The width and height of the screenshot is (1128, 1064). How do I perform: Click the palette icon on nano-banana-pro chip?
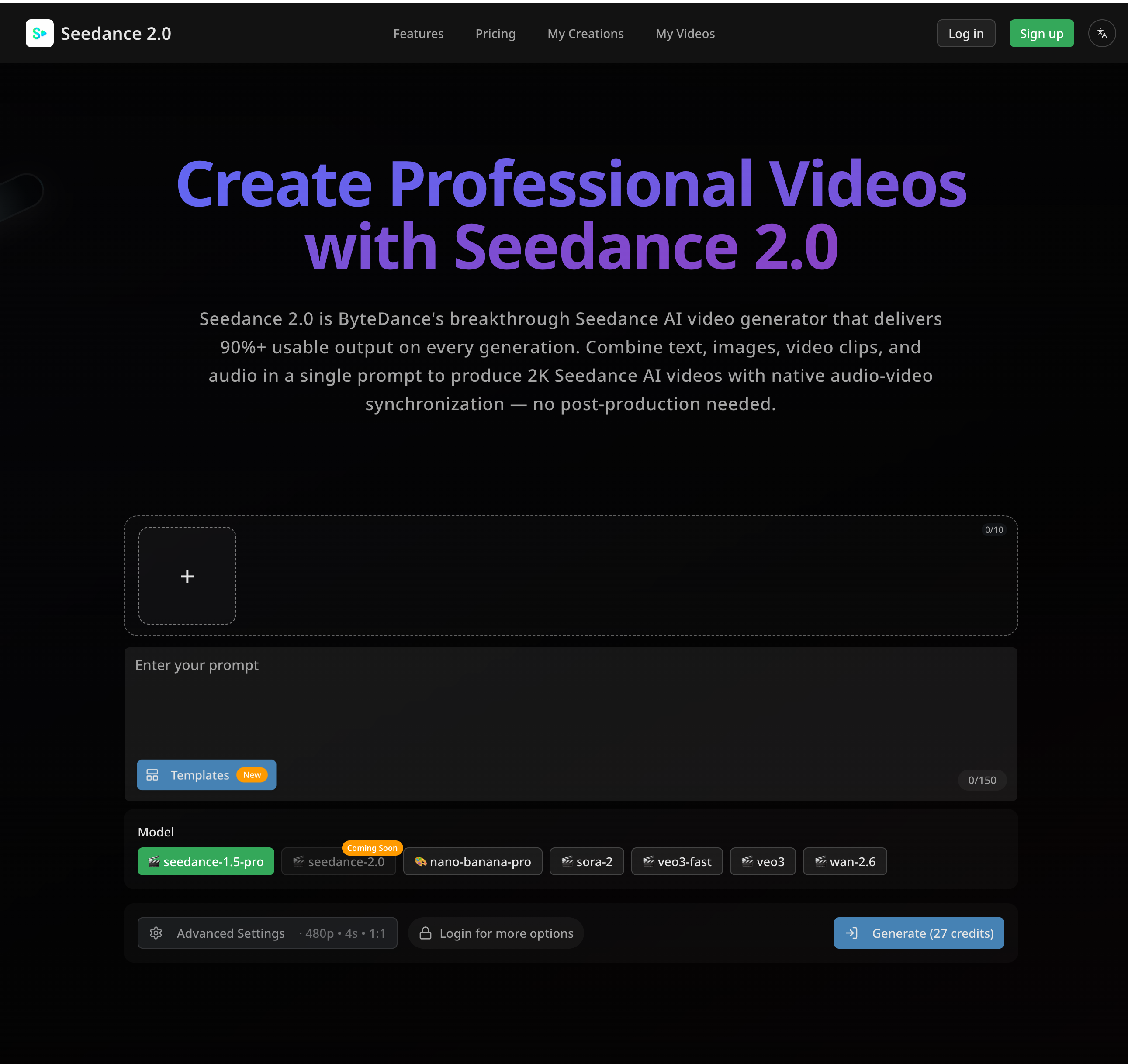pos(420,861)
